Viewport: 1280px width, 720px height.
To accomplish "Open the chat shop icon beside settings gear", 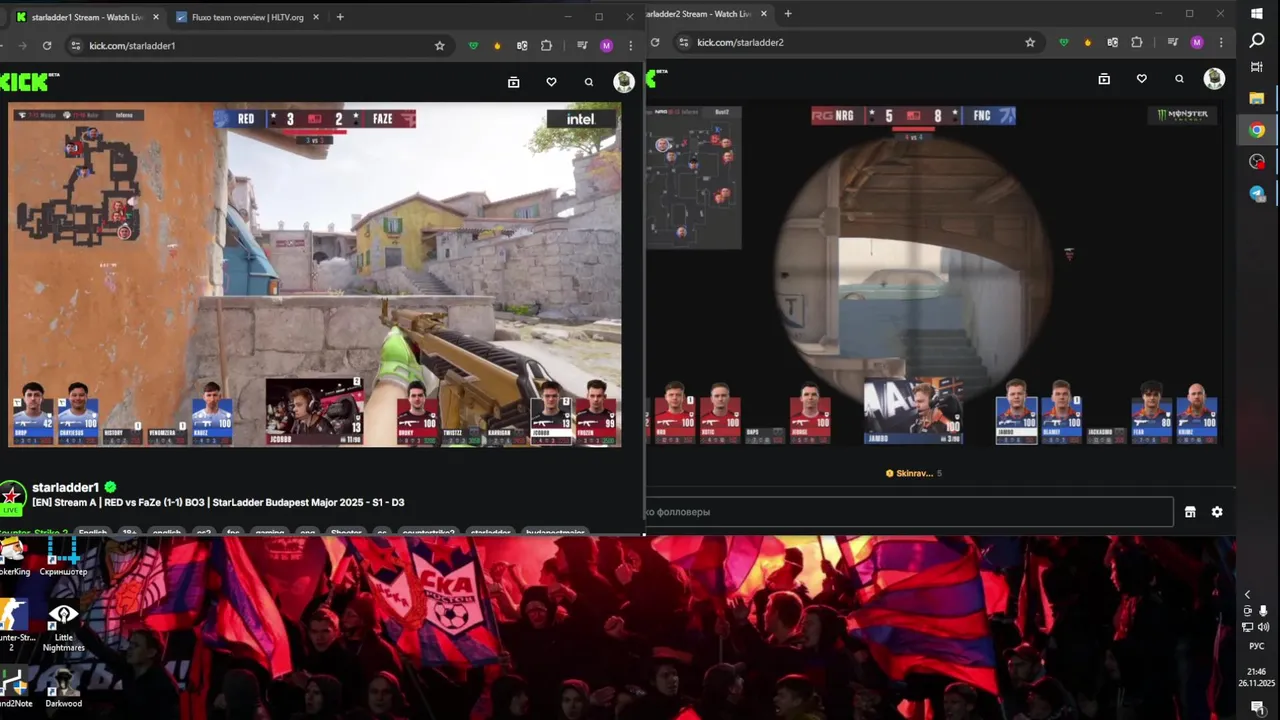I will tap(1190, 512).
